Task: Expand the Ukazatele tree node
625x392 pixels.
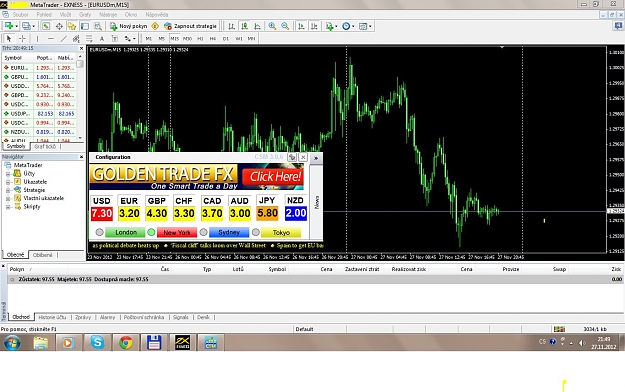Action: [x=8, y=182]
